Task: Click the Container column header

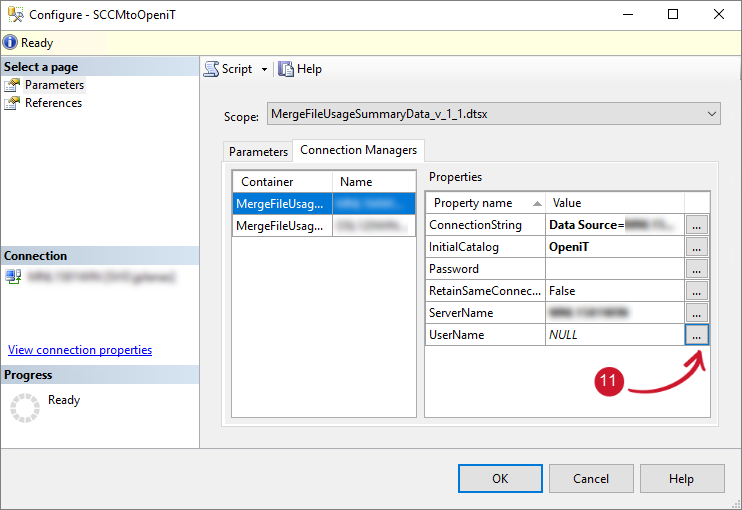Action: coord(283,182)
